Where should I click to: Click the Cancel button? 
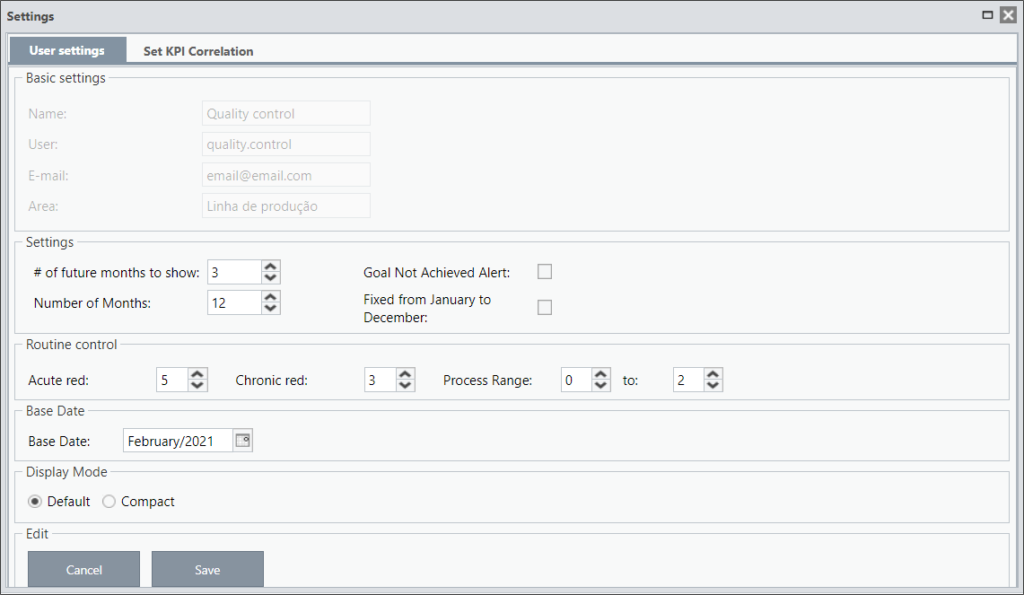[x=84, y=570]
